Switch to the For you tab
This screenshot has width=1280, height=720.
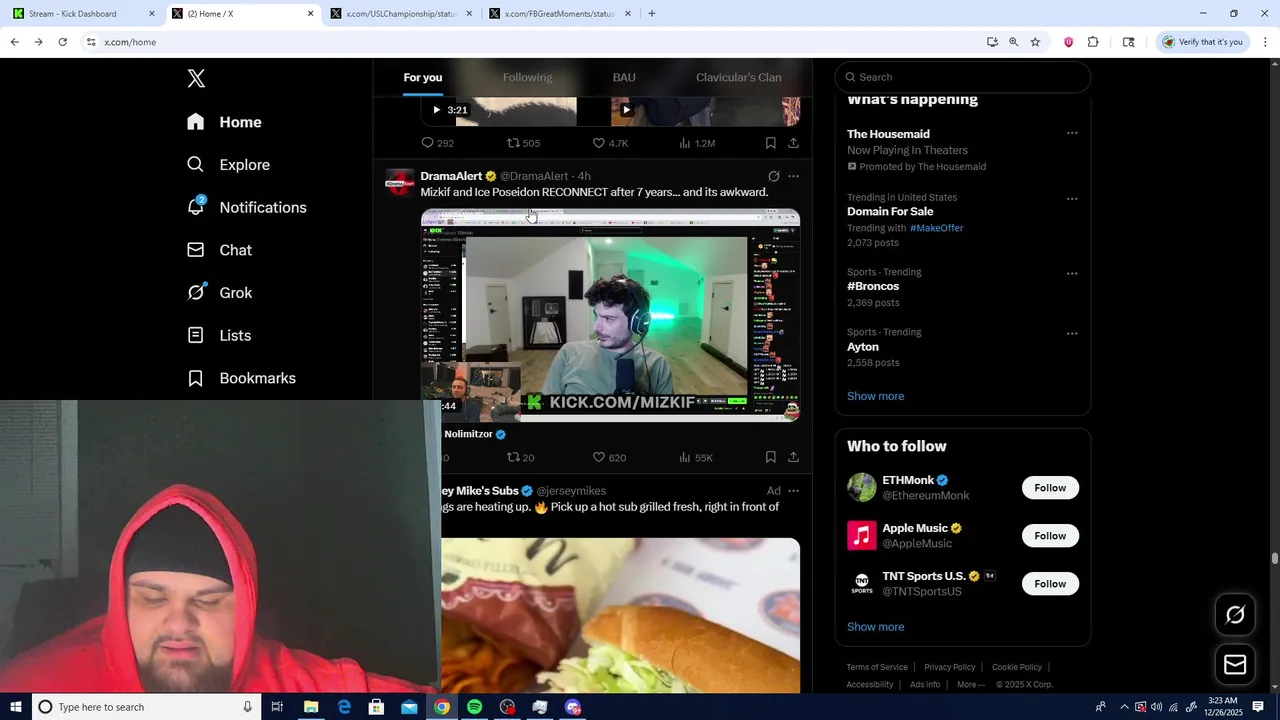click(x=423, y=77)
